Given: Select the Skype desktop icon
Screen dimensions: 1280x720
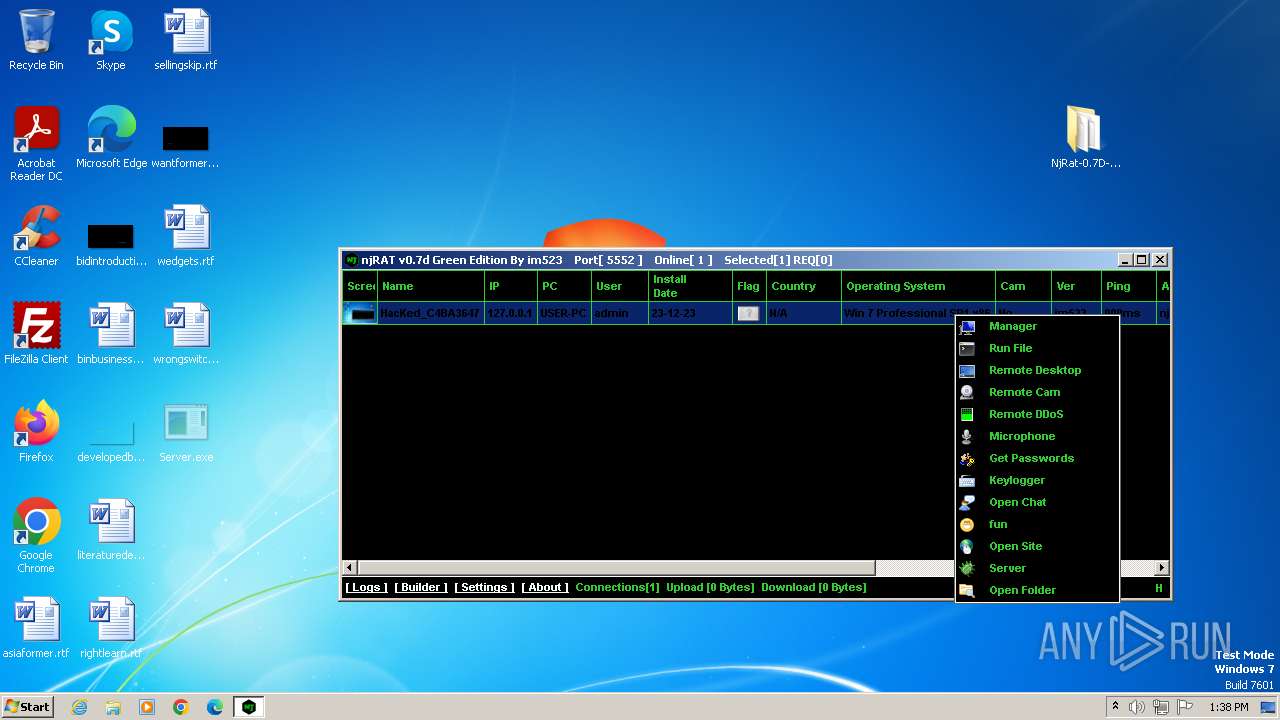Looking at the screenshot, I should [111, 41].
